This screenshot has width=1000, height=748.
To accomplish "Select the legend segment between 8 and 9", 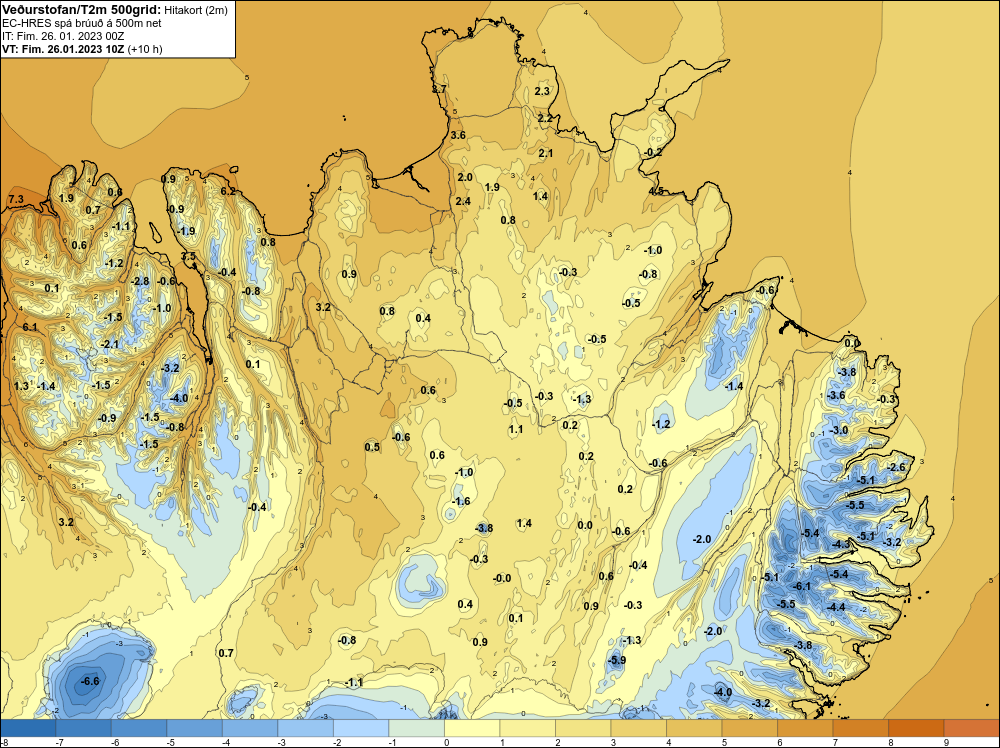I will [x=916, y=728].
